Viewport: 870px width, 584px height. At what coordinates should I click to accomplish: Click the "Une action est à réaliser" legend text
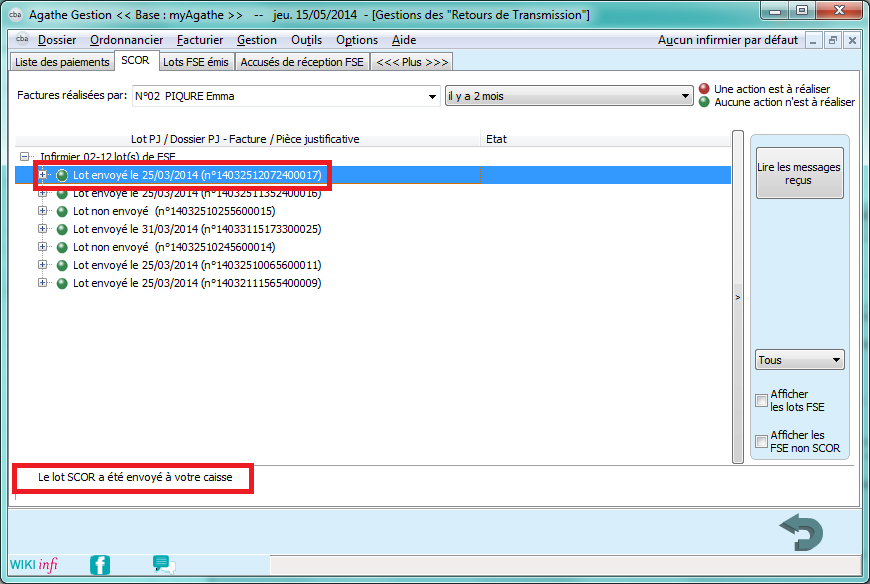[772, 89]
